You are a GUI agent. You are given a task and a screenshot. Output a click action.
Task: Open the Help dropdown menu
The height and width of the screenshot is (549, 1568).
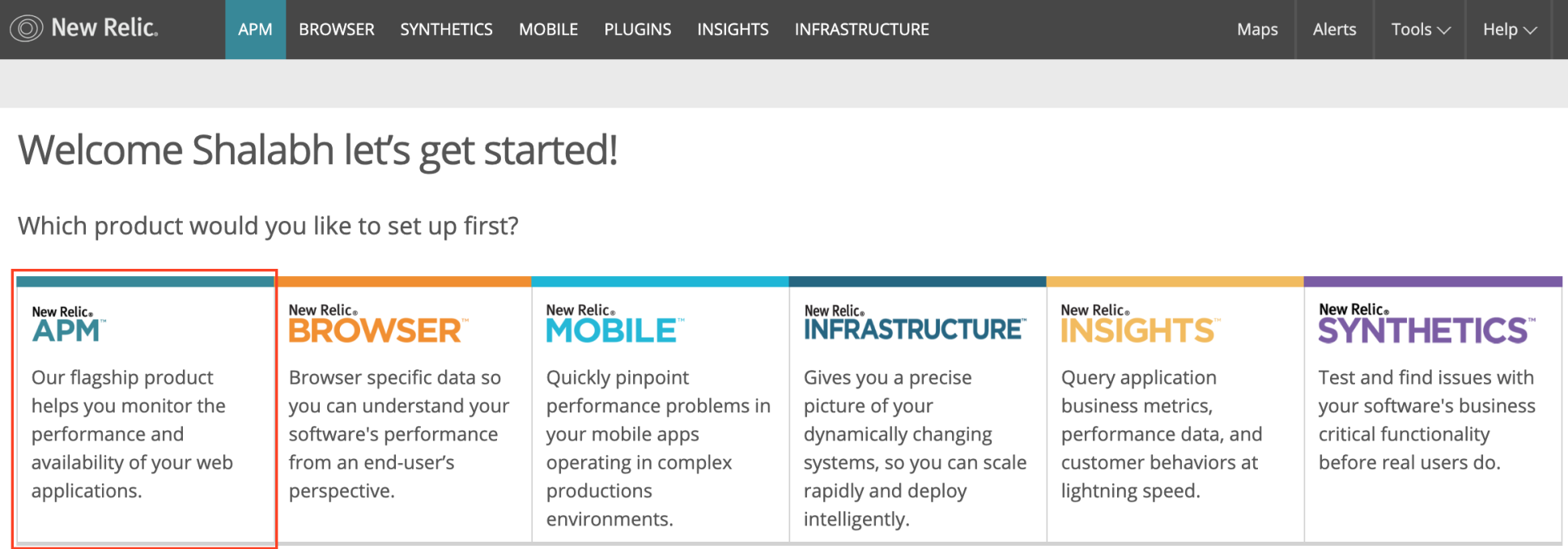pyautogui.click(x=1509, y=30)
